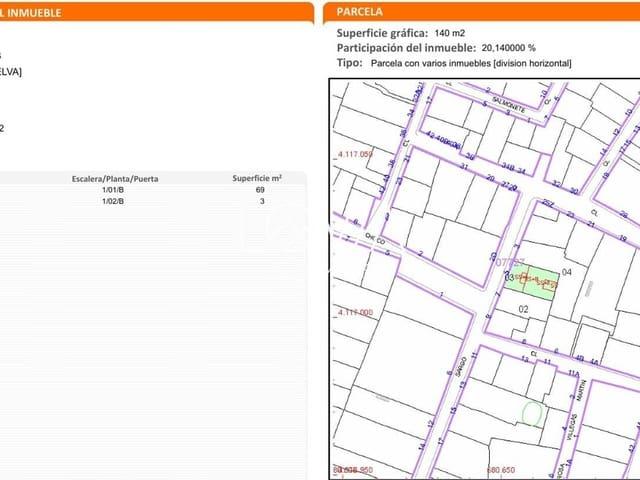Select the 'Tipo:' label

coord(349,63)
